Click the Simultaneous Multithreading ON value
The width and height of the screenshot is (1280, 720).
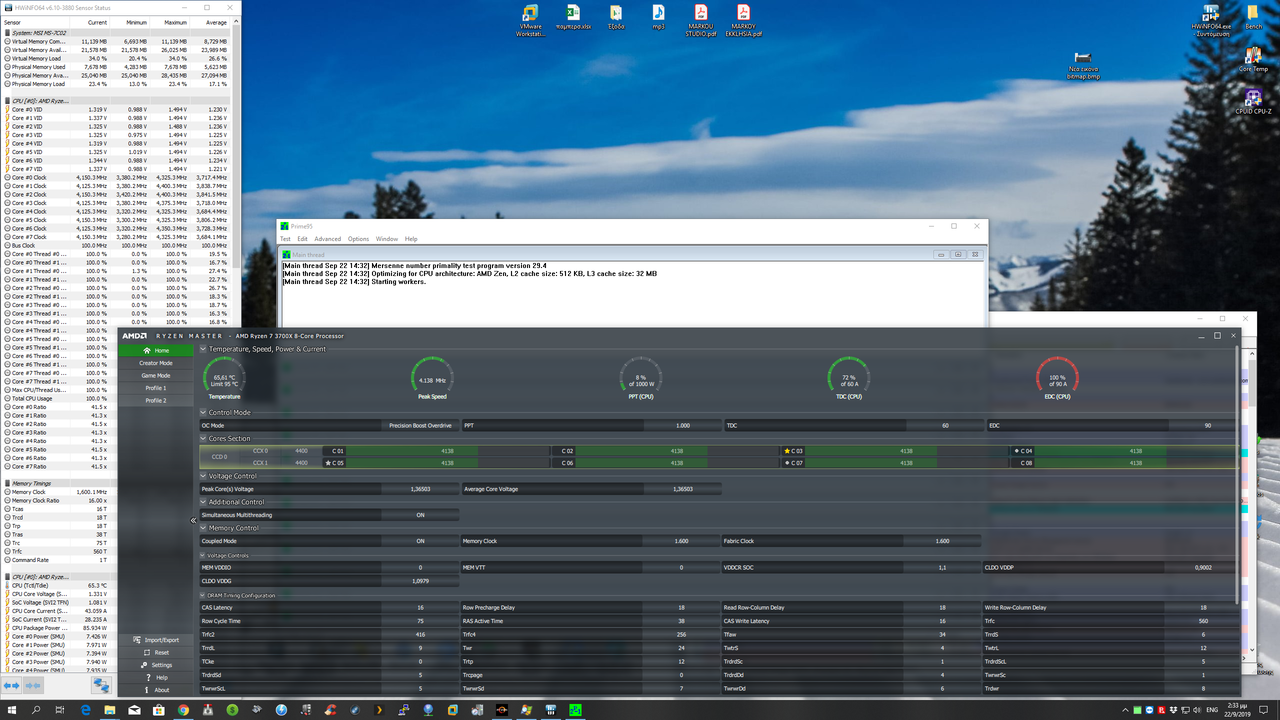point(420,515)
